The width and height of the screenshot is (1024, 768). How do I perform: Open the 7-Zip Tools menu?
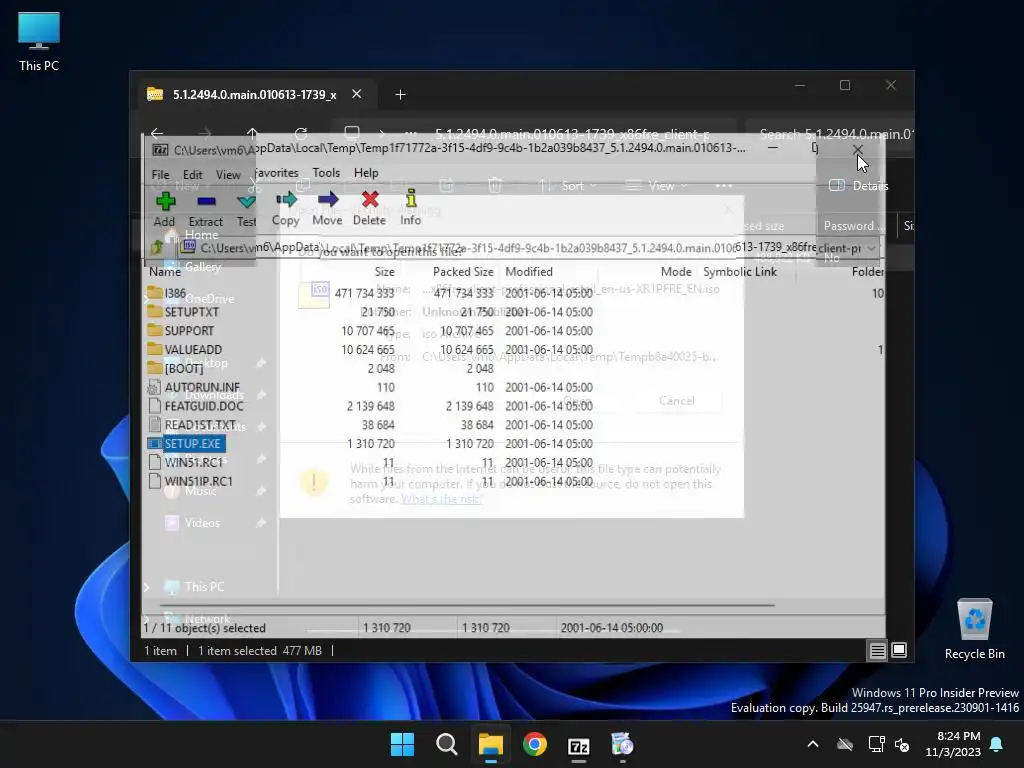(x=326, y=173)
